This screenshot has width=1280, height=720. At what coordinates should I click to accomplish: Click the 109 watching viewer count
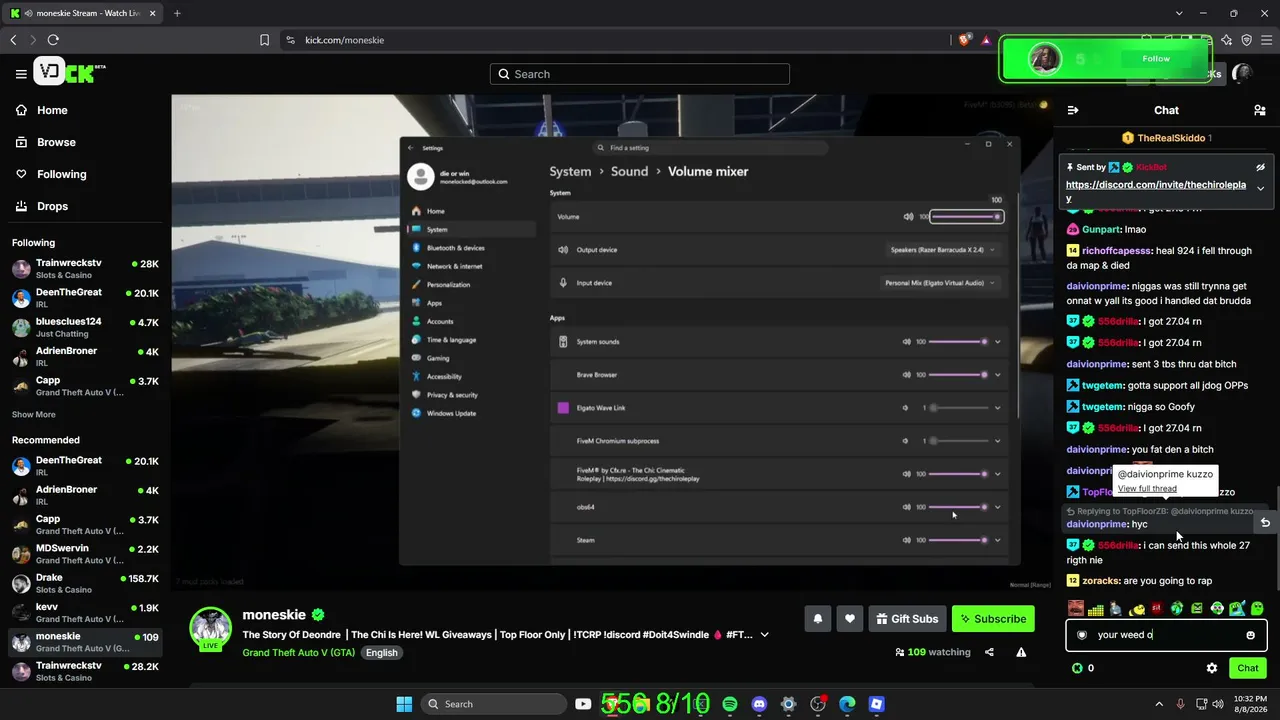pos(933,652)
